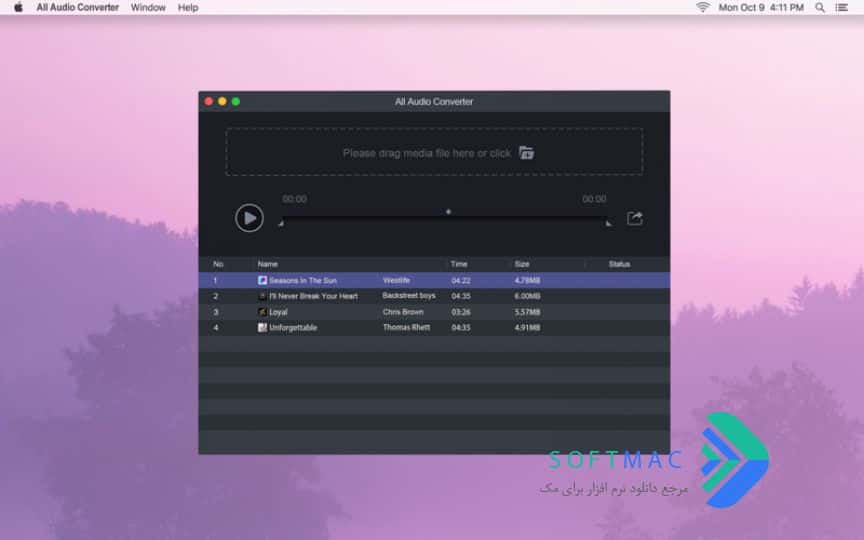
Task: Play the selected track with the play button
Action: point(249,218)
